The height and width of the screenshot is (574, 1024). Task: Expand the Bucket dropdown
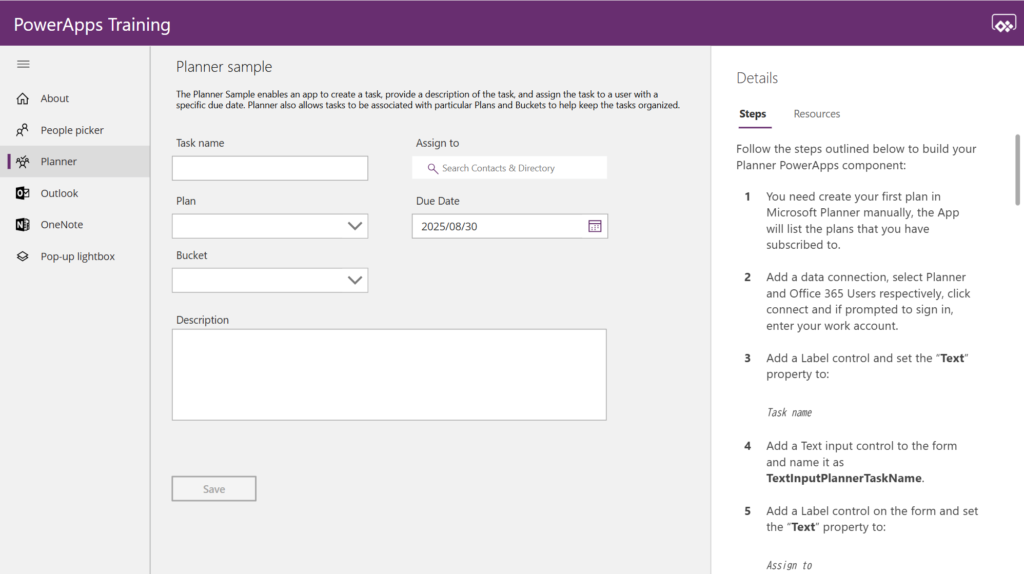pos(270,280)
